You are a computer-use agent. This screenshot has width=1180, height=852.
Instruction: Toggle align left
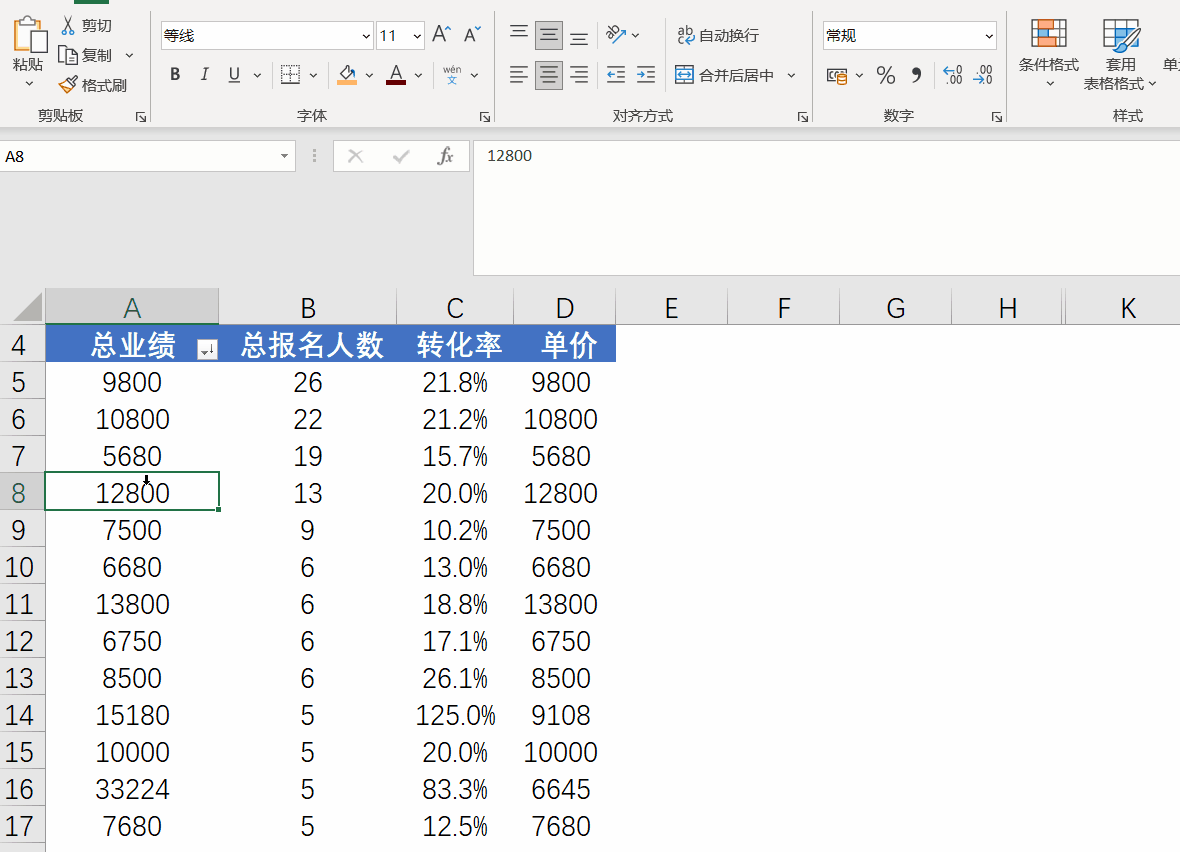point(519,75)
